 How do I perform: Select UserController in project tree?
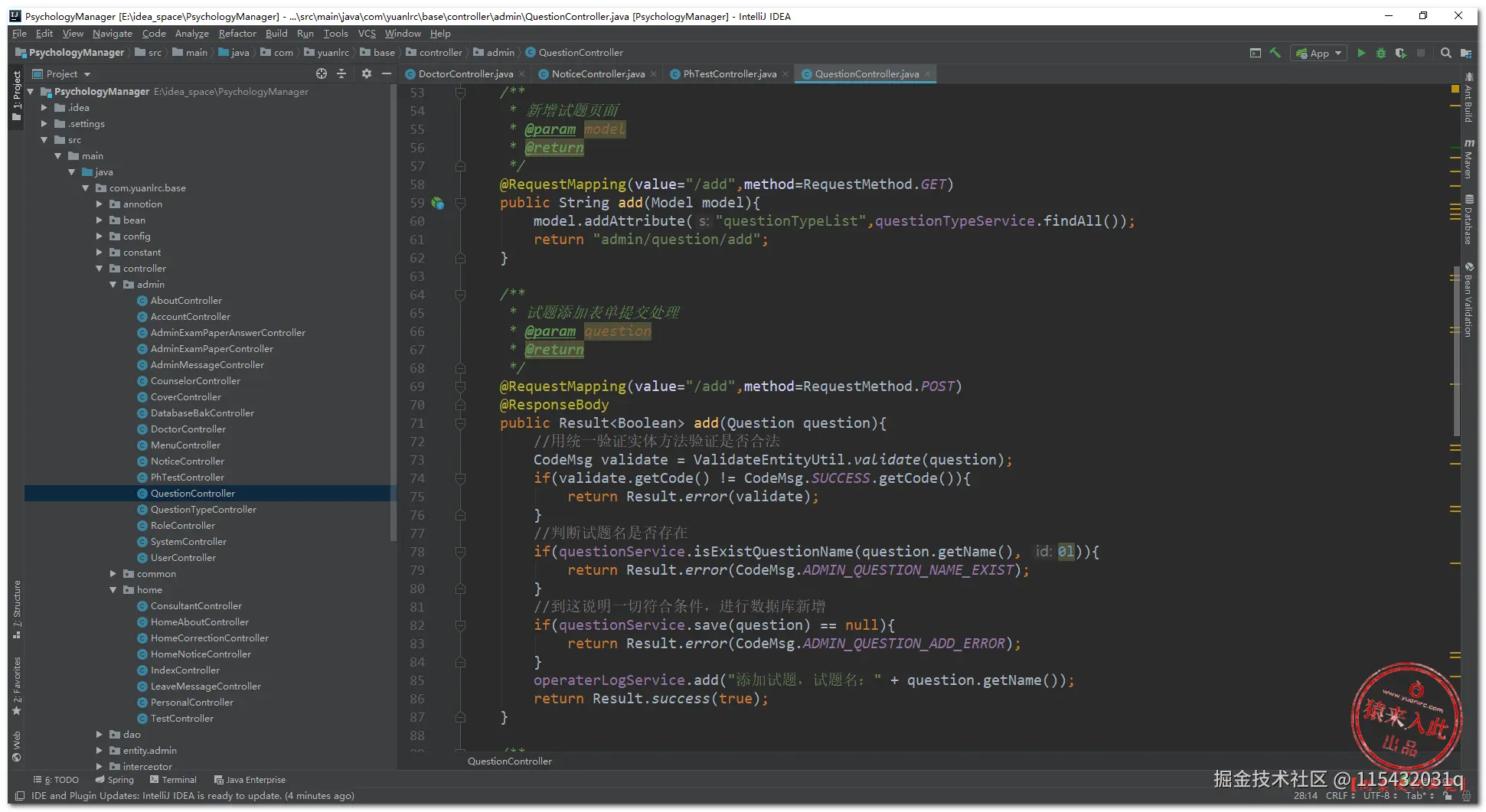click(x=183, y=558)
